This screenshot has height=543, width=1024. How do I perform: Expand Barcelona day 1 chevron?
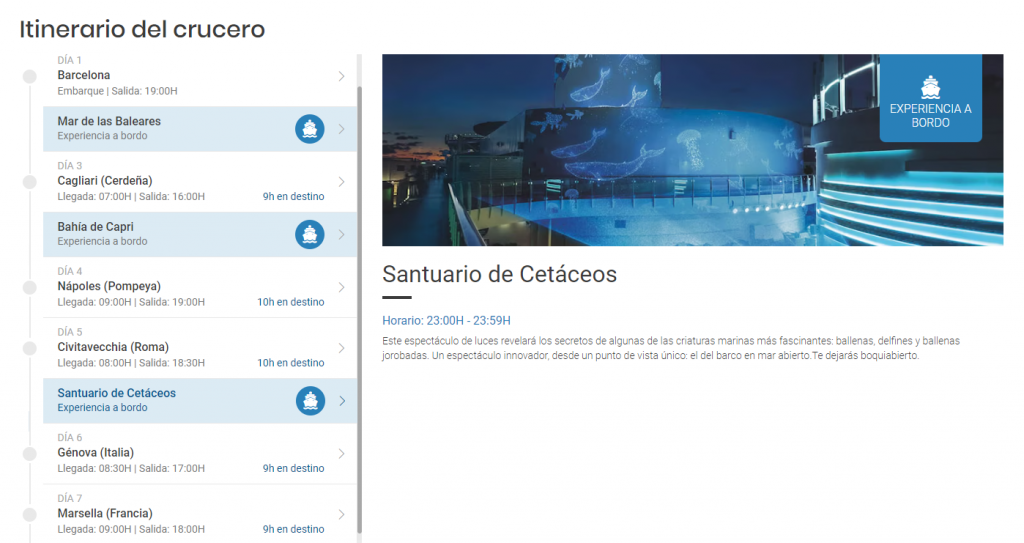(341, 76)
